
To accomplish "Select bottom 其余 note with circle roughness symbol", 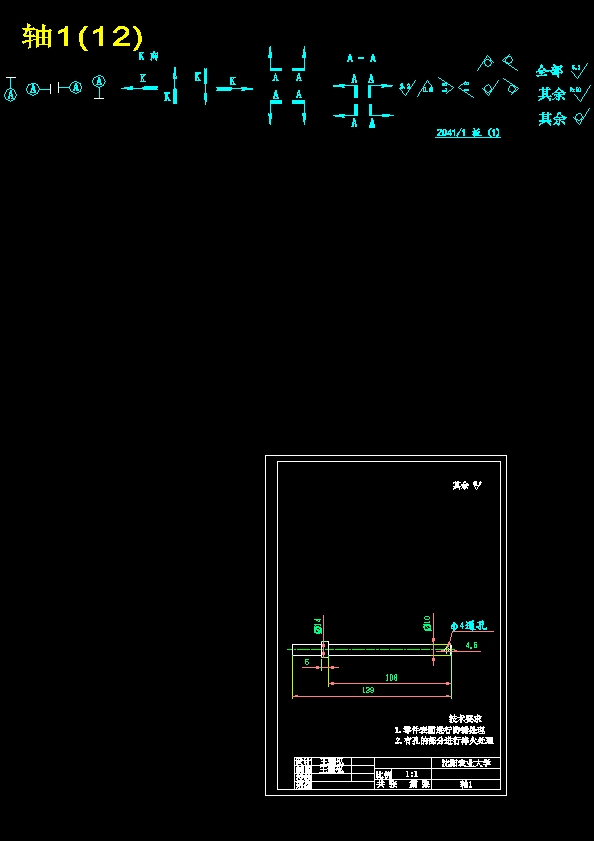I will (x=563, y=117).
